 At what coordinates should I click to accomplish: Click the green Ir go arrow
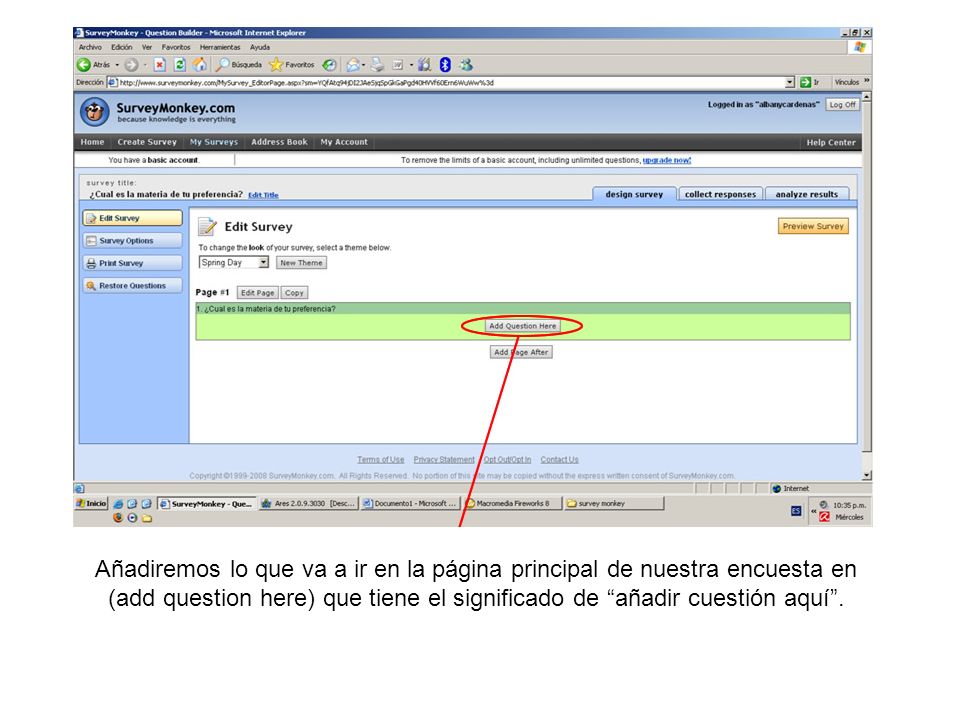[805, 82]
